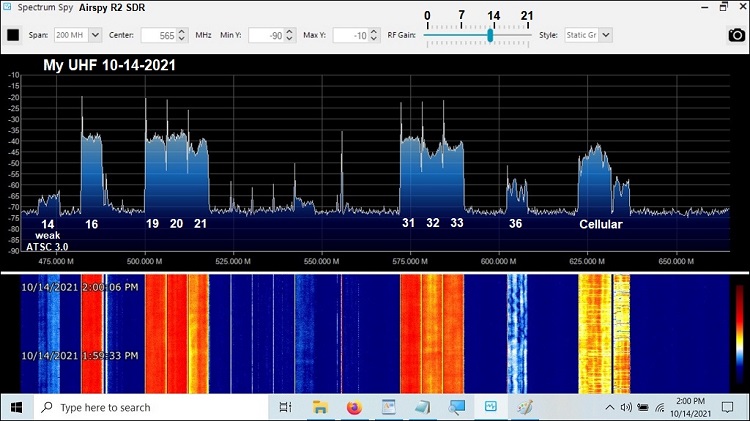Click the waterfall color scale bar

pos(737,335)
